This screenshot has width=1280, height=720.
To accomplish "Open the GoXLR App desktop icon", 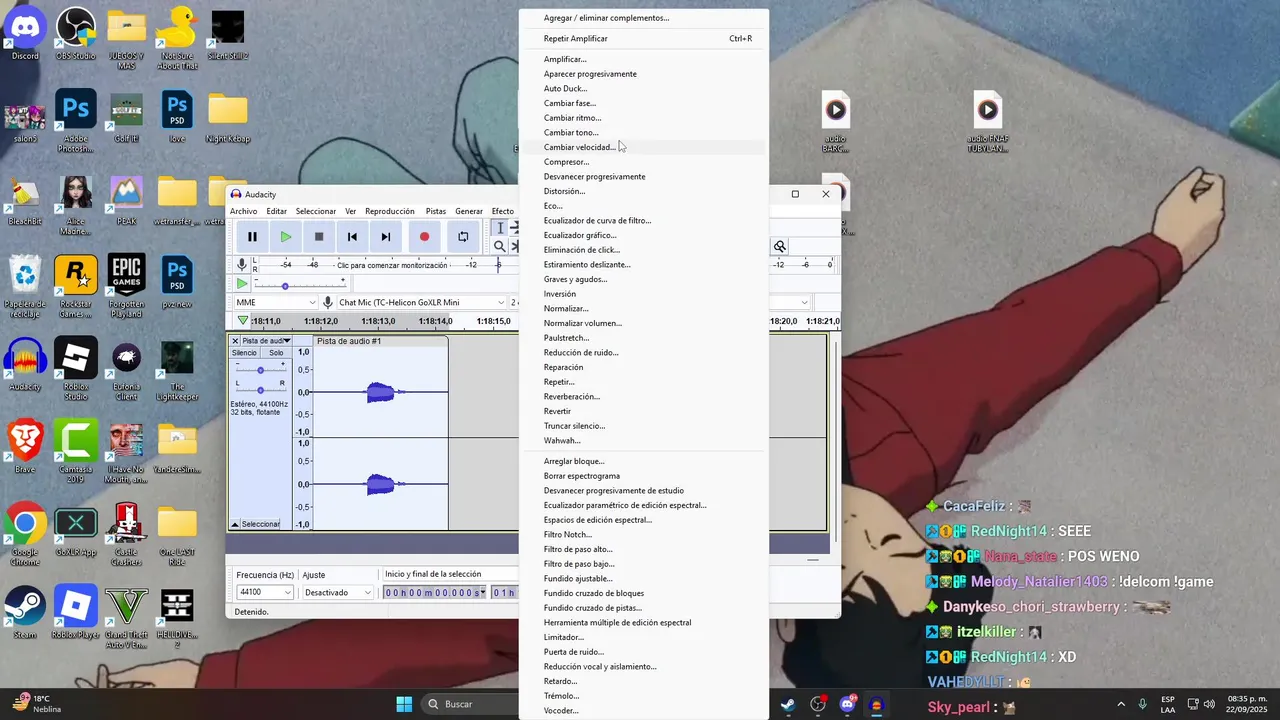I will tap(76, 532).
